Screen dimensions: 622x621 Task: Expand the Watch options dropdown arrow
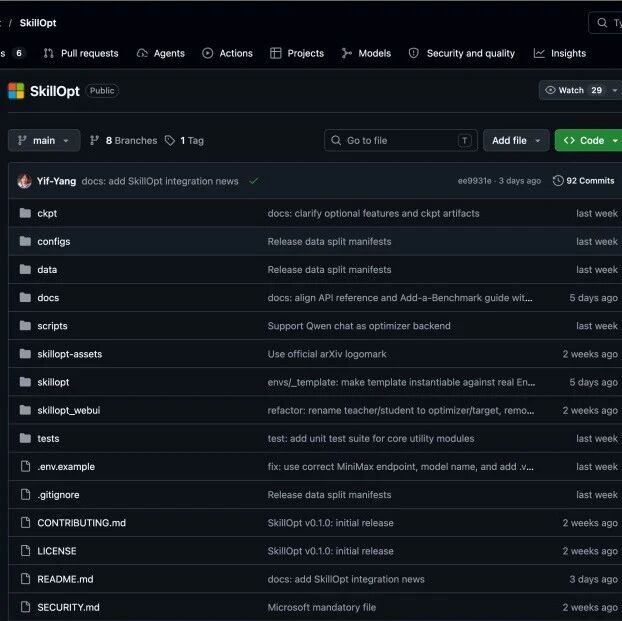615,90
